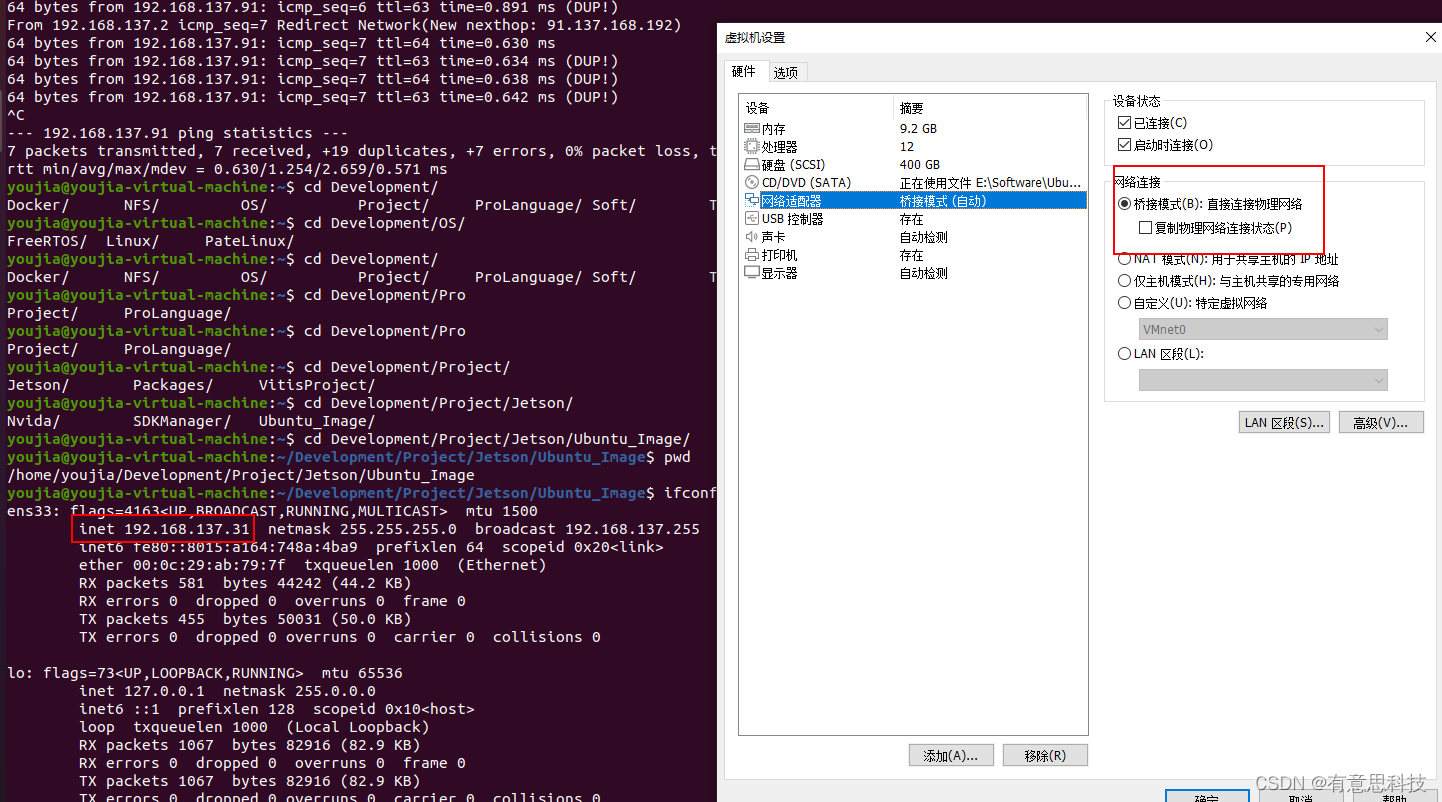Select NAT 模式(N) radio button
1442x802 pixels.
pos(1125,259)
